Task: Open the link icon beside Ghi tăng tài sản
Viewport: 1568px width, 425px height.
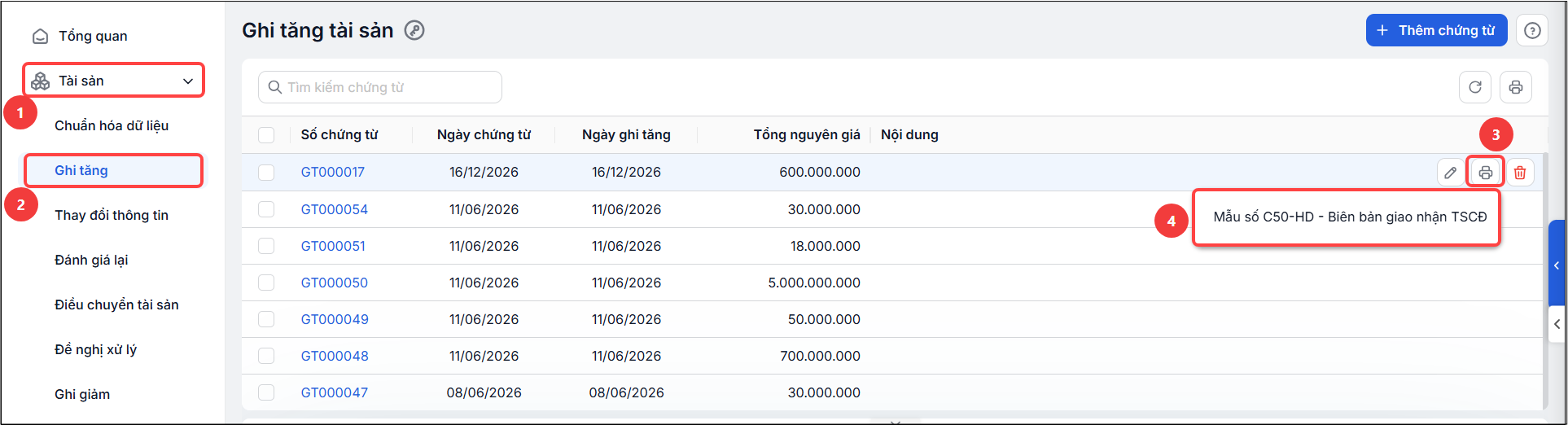Action: [x=414, y=30]
